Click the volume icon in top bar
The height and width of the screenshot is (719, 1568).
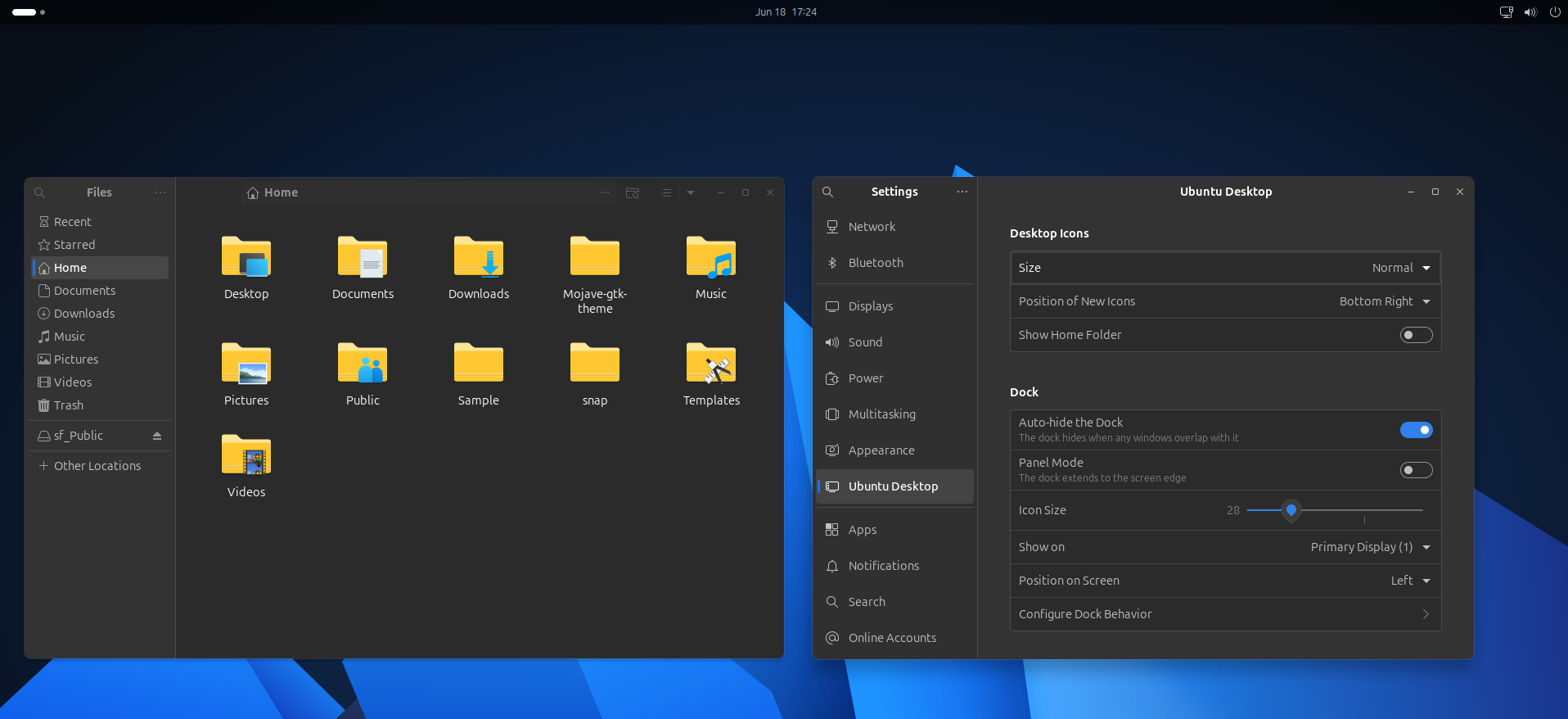[x=1530, y=12]
